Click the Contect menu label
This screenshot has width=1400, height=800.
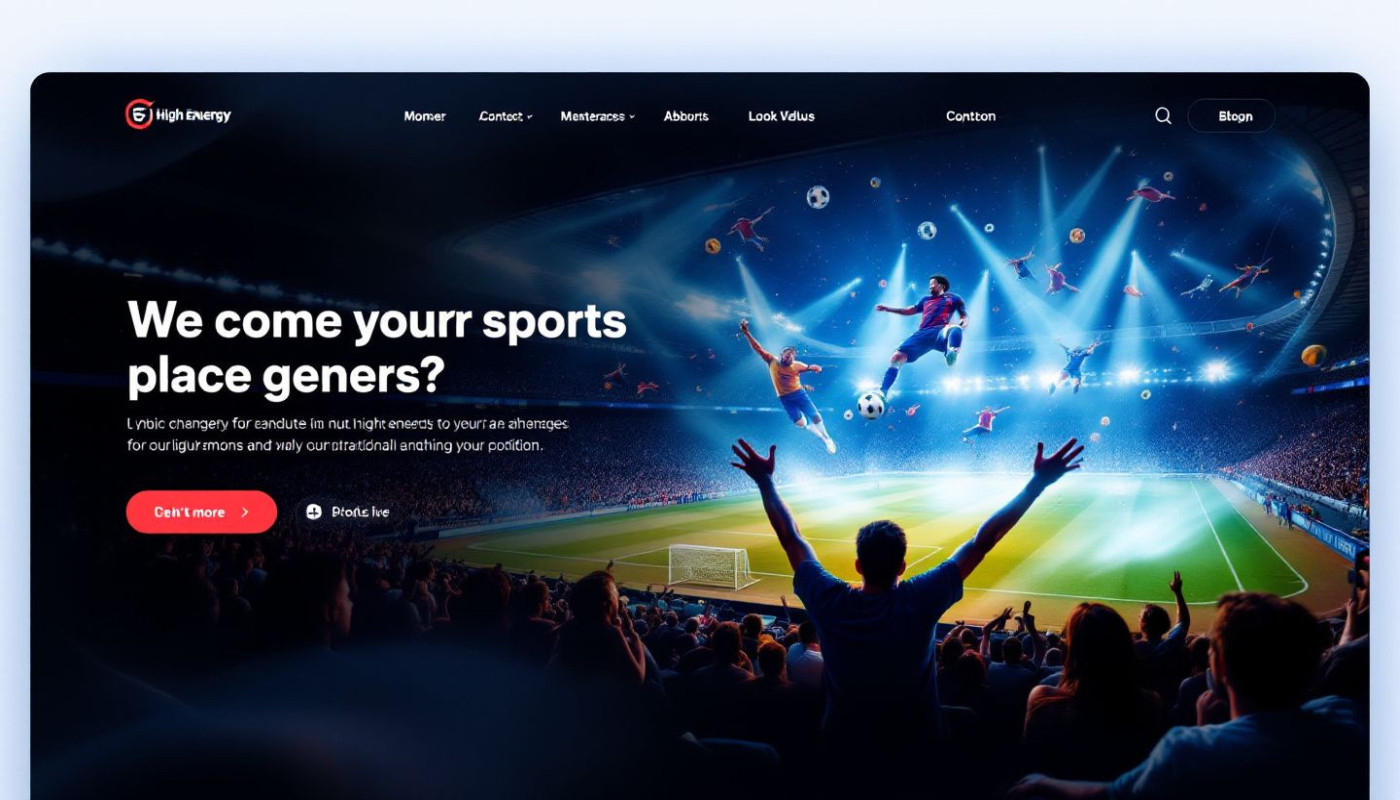(x=500, y=116)
